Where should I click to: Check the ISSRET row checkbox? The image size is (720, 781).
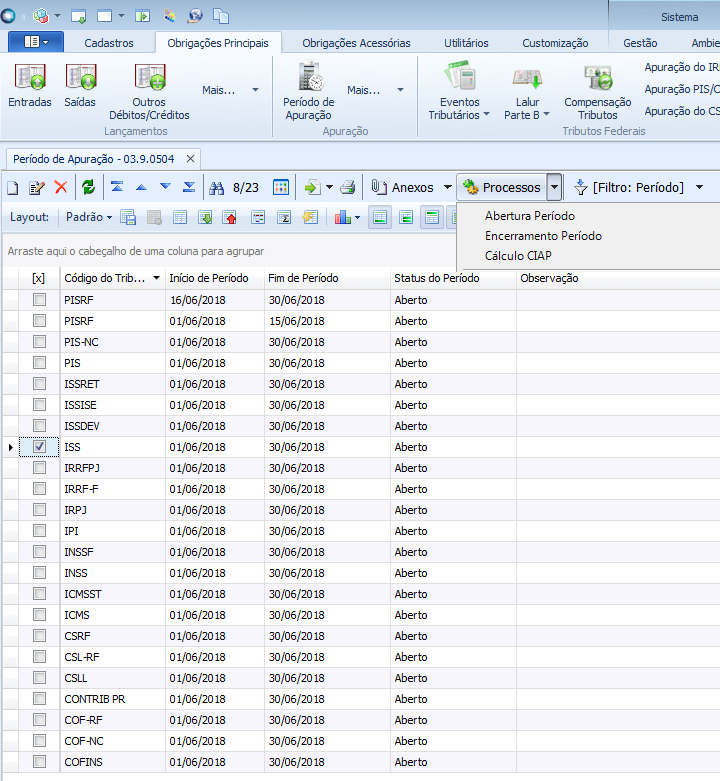[39, 384]
